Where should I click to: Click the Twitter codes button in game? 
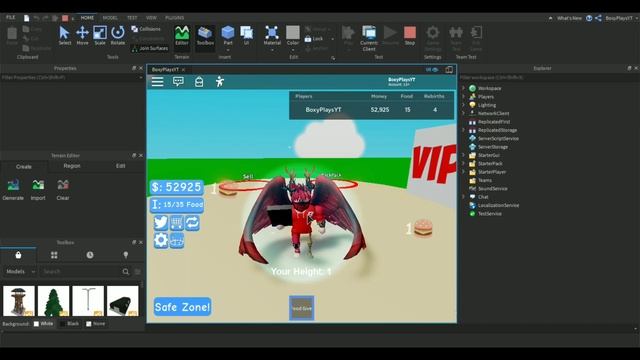[x=161, y=222]
